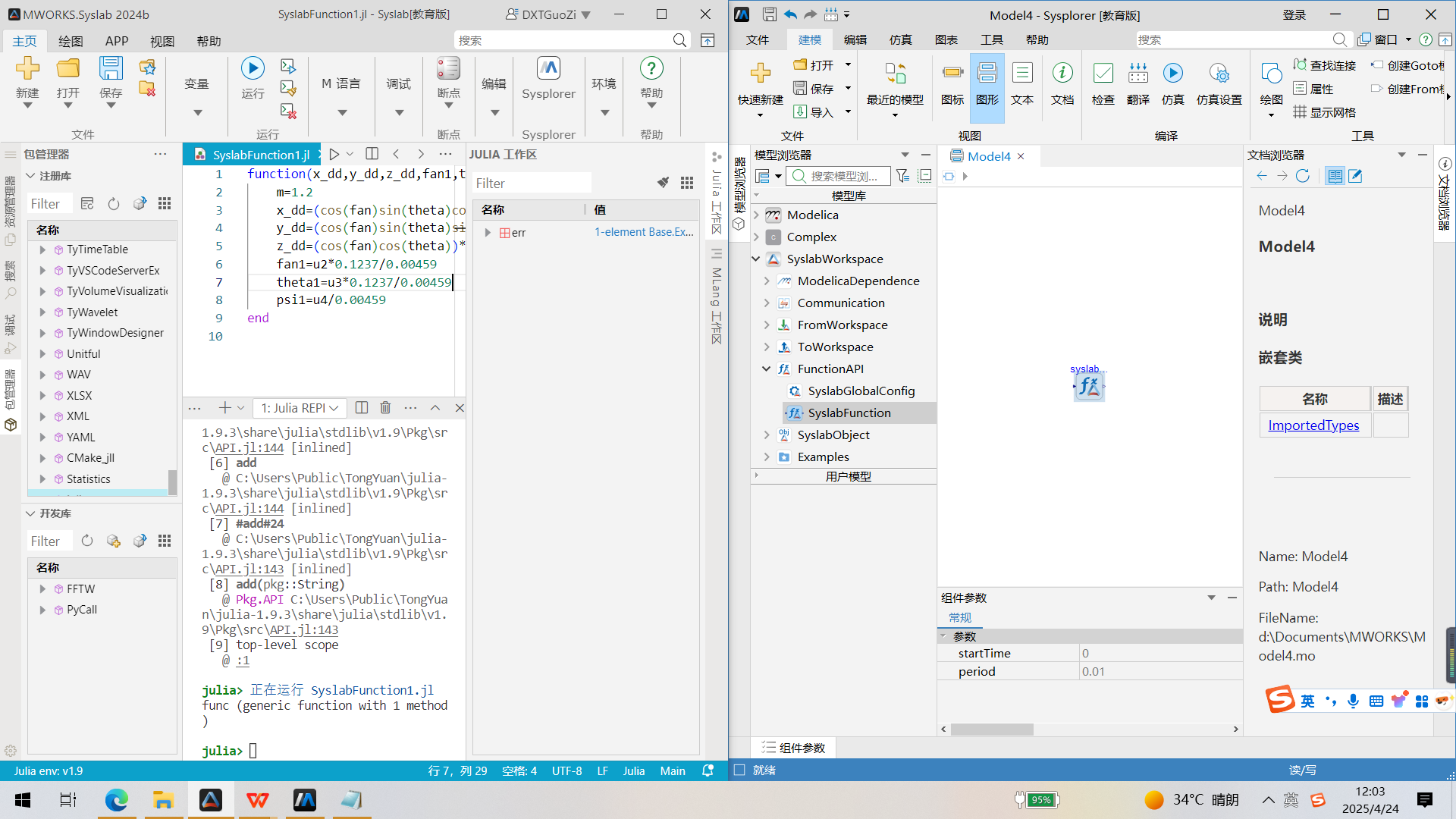Clear the Julia workspace with the broom icon
1456x819 pixels.
click(x=663, y=183)
